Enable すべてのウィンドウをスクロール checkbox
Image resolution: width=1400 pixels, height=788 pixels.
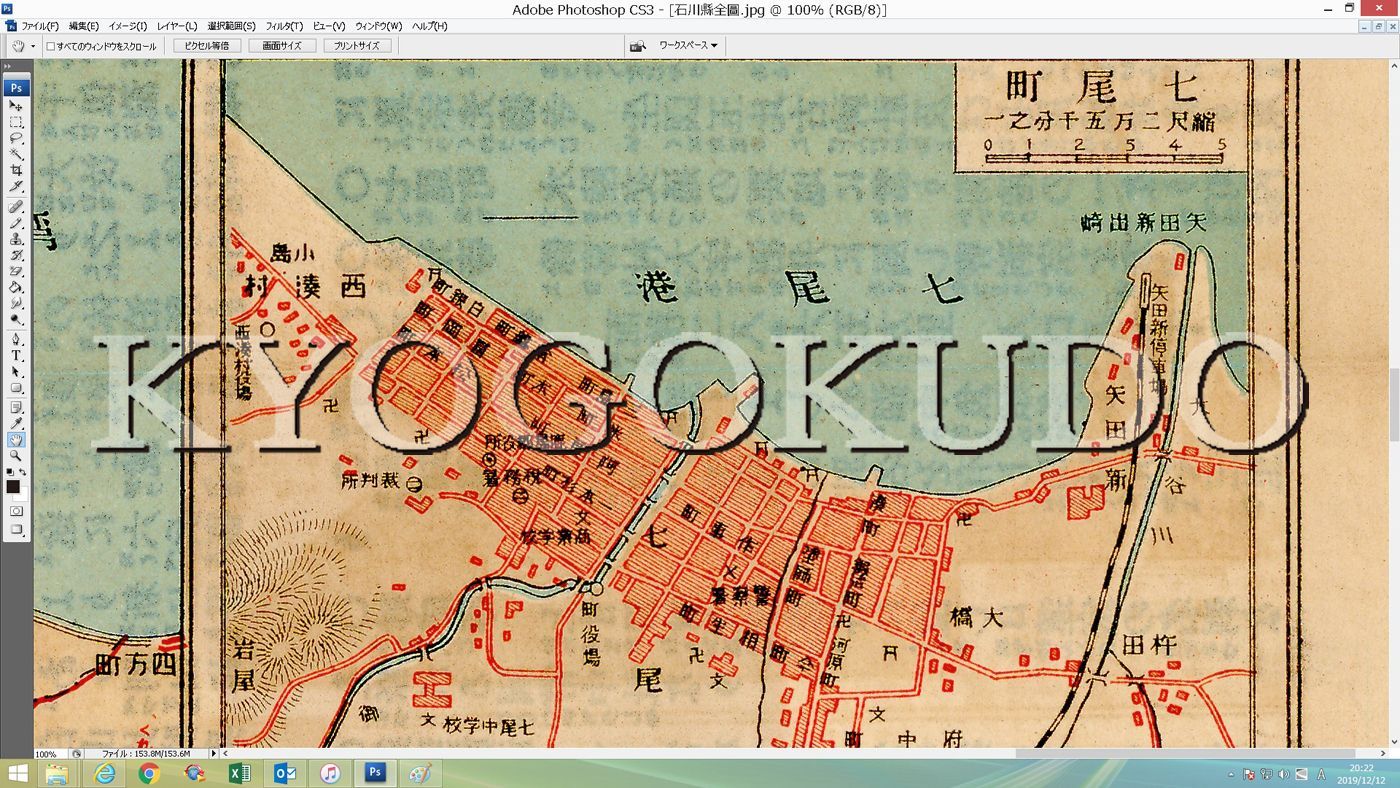click(51, 46)
